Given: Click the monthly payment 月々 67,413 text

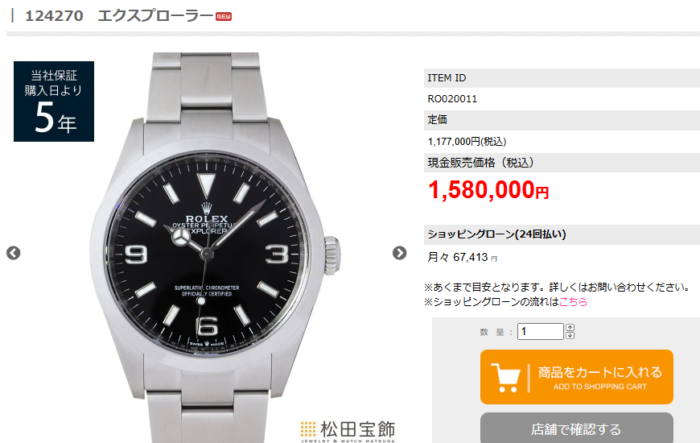Looking at the screenshot, I should pyautogui.click(x=462, y=257).
